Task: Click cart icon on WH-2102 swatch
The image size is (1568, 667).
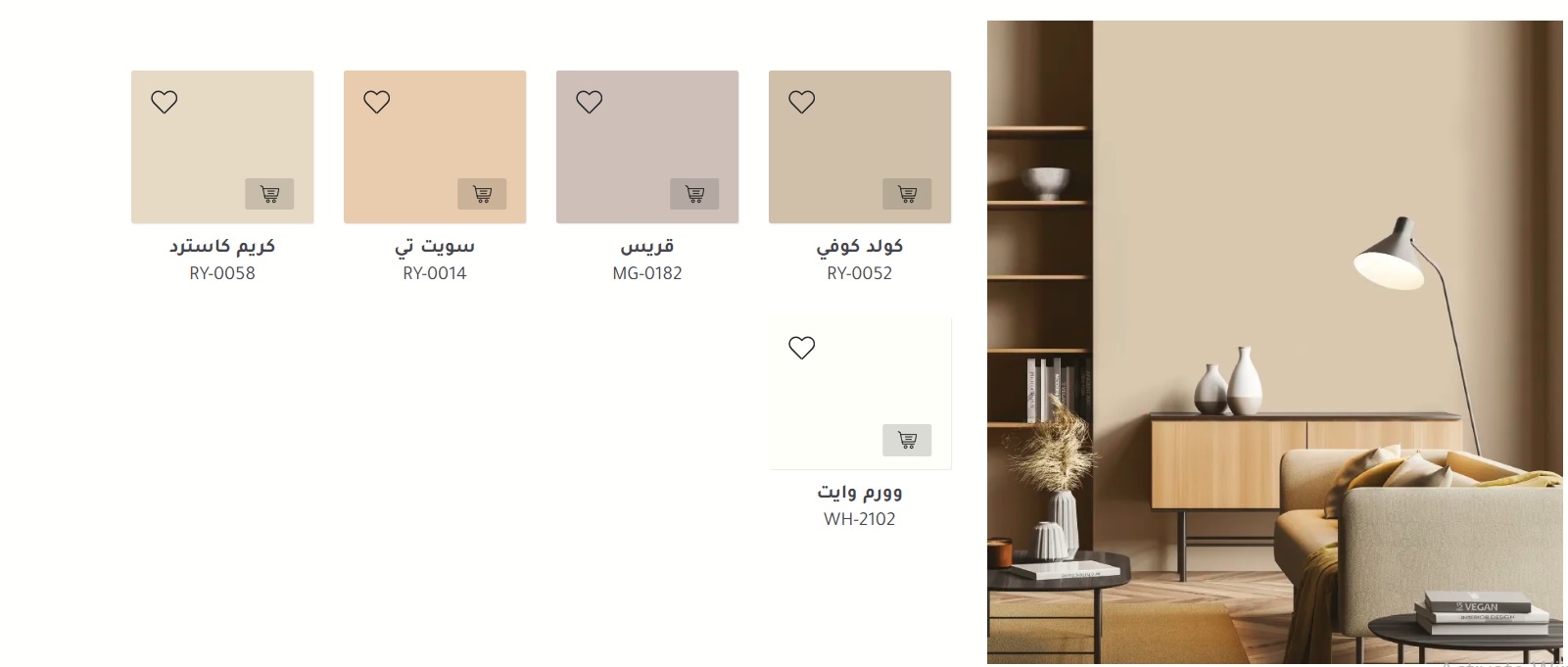Action: [907, 440]
